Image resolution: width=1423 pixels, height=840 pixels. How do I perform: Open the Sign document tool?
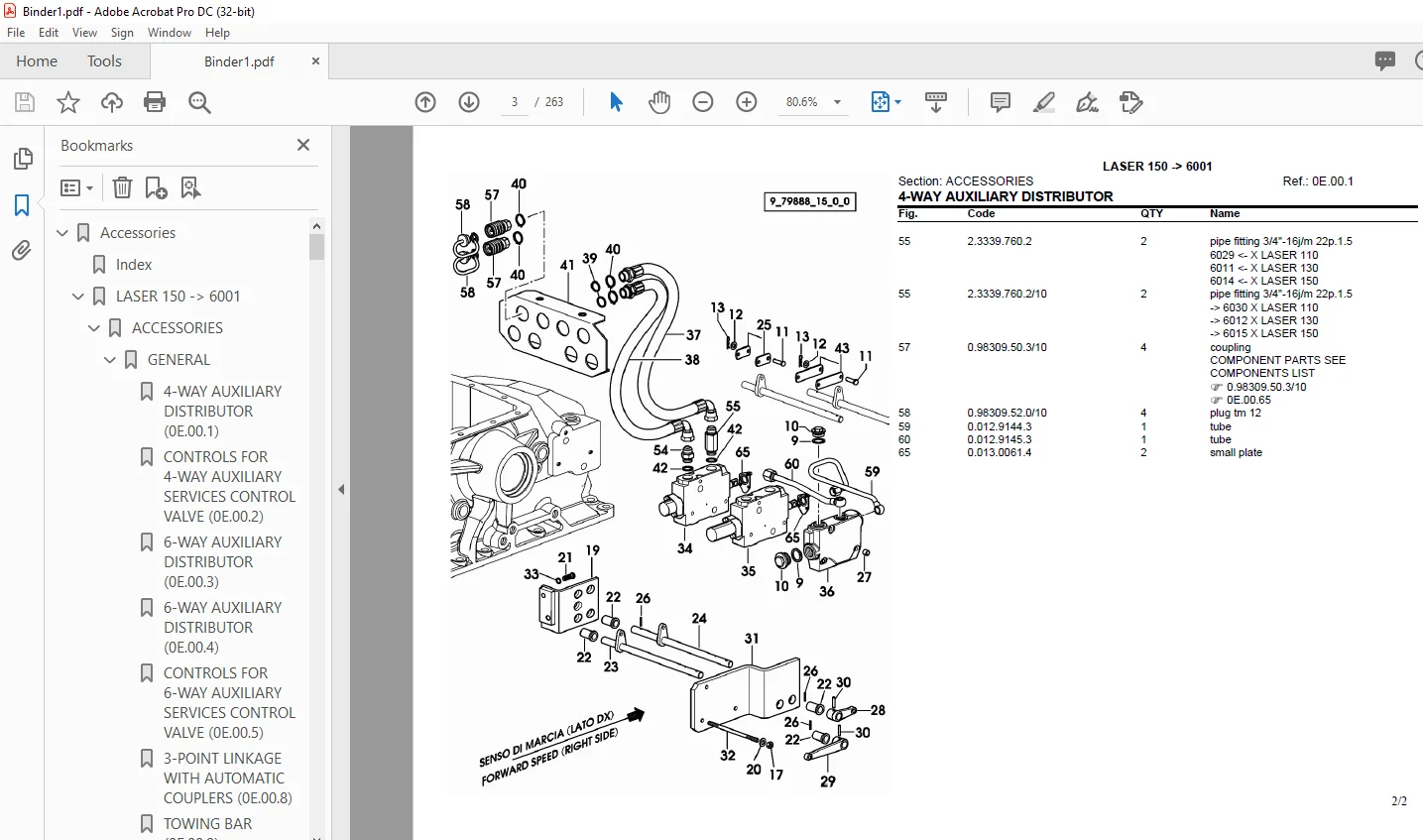point(1088,102)
